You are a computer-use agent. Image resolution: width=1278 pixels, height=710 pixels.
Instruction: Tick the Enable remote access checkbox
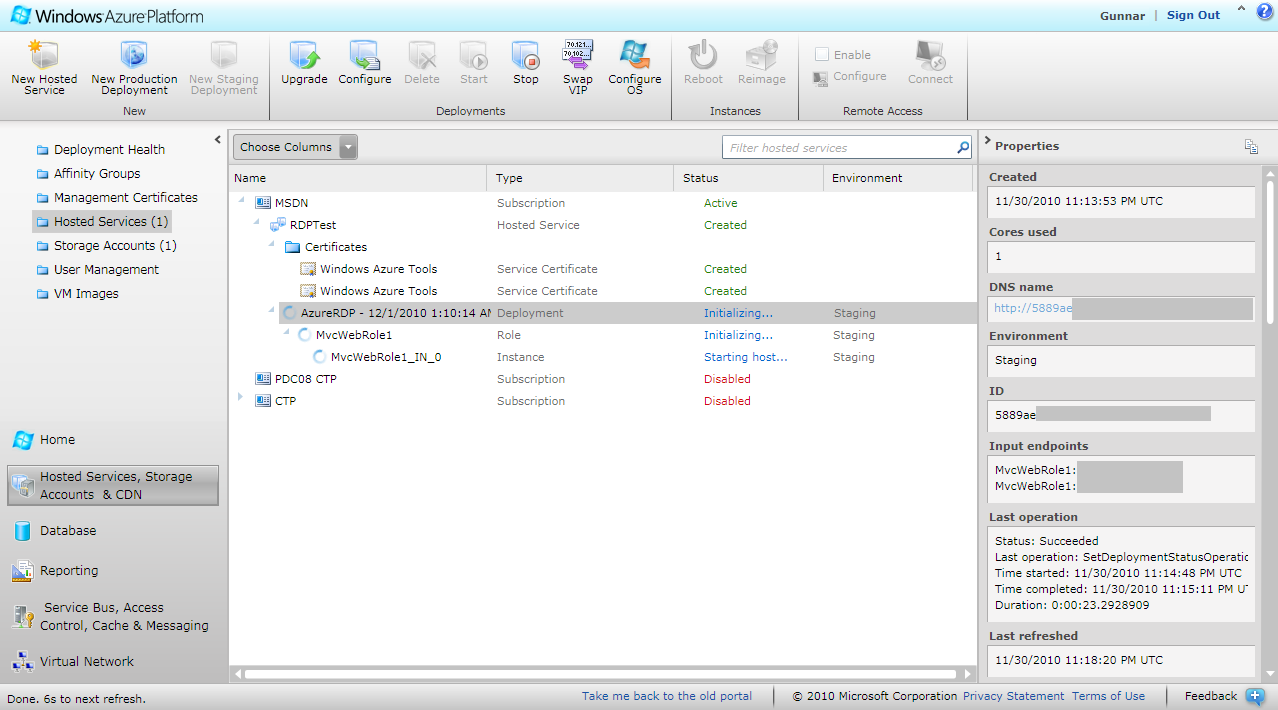tap(822, 55)
